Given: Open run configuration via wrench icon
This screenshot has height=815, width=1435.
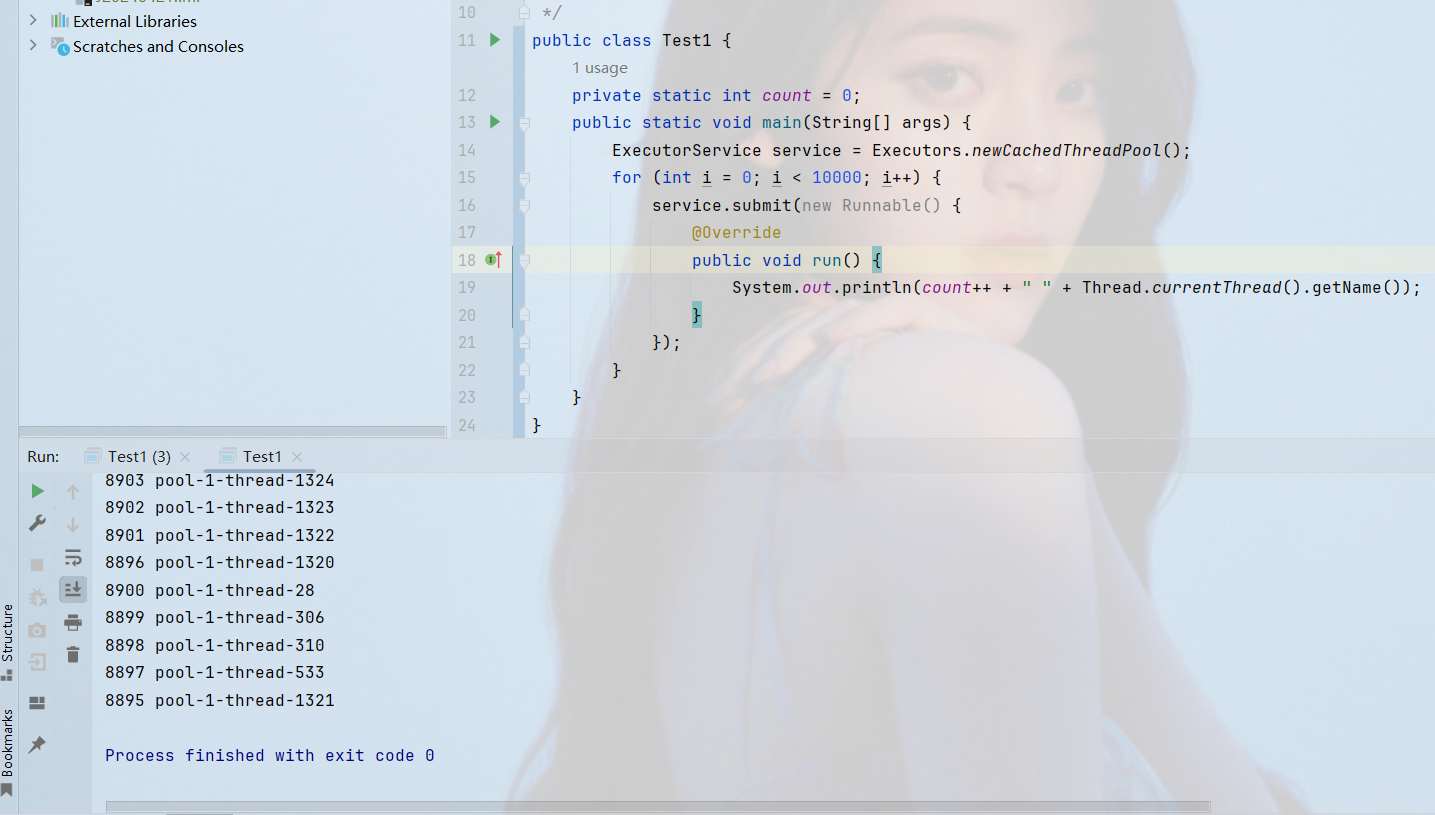Looking at the screenshot, I should (37, 523).
